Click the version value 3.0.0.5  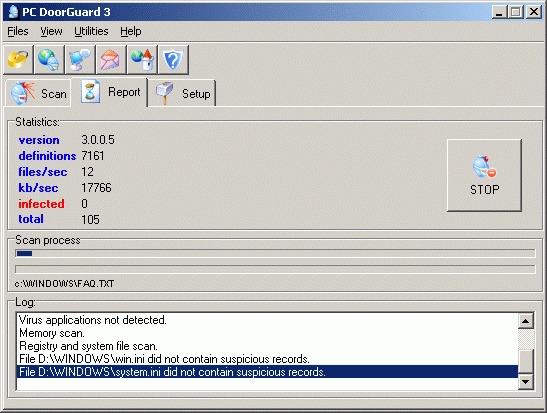[98, 140]
